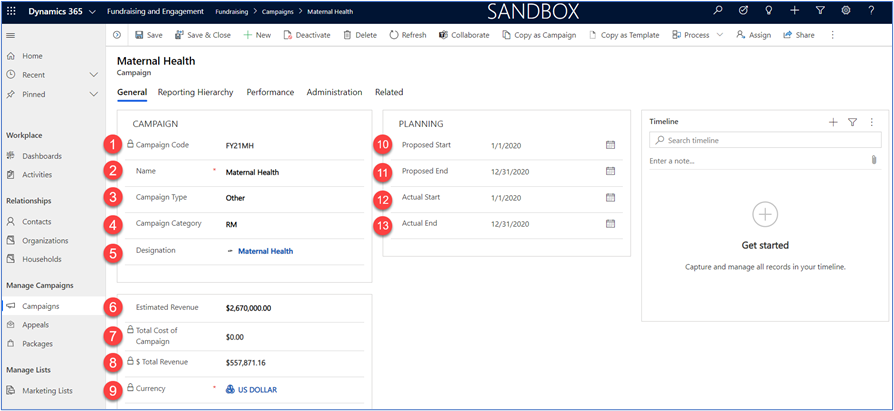This screenshot has width=894, height=411.
Task: Expand the Pinned chevron in sidebar
Action: click(94, 94)
